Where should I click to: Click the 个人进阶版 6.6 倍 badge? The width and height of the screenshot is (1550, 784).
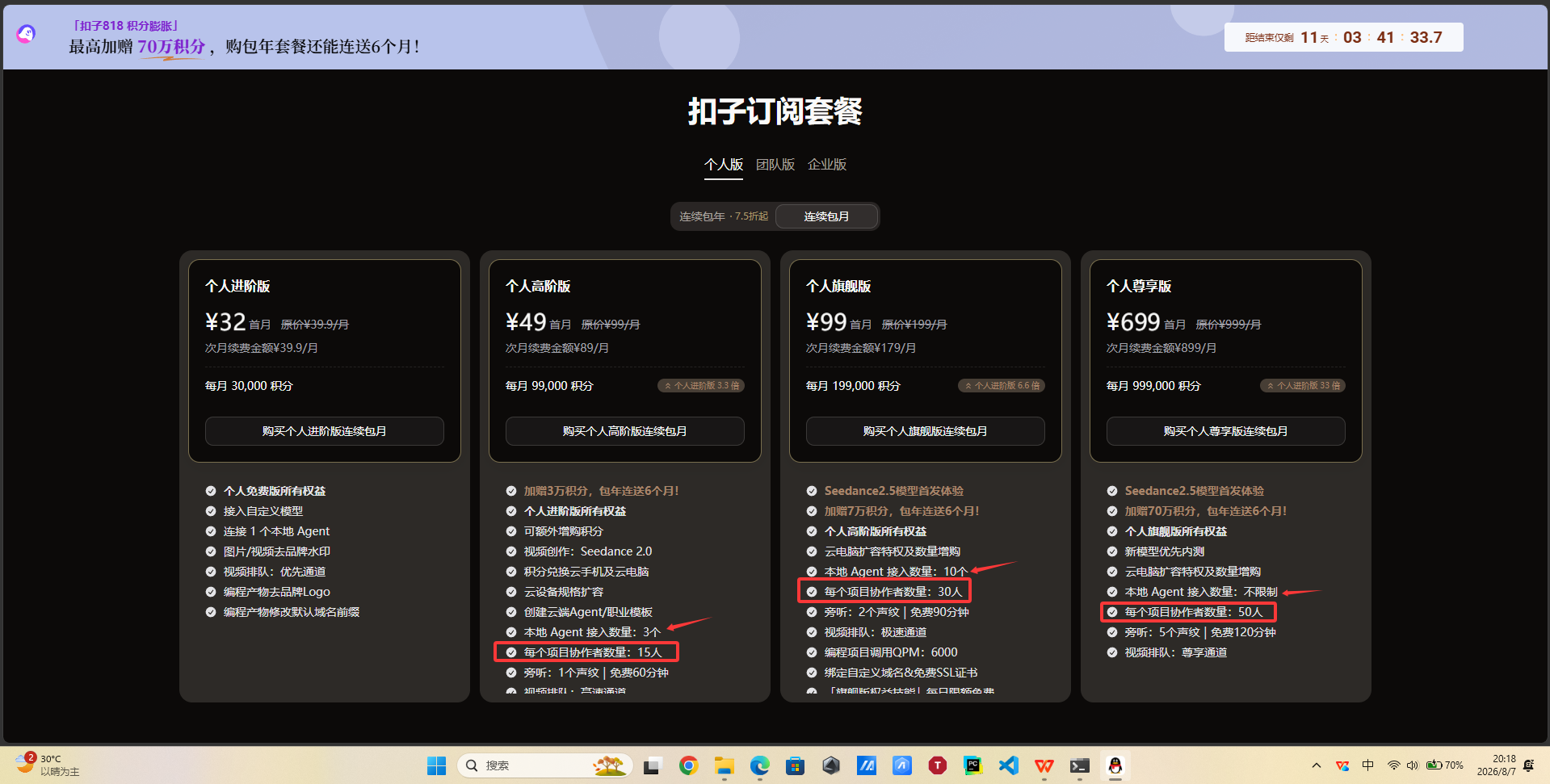point(1002,386)
